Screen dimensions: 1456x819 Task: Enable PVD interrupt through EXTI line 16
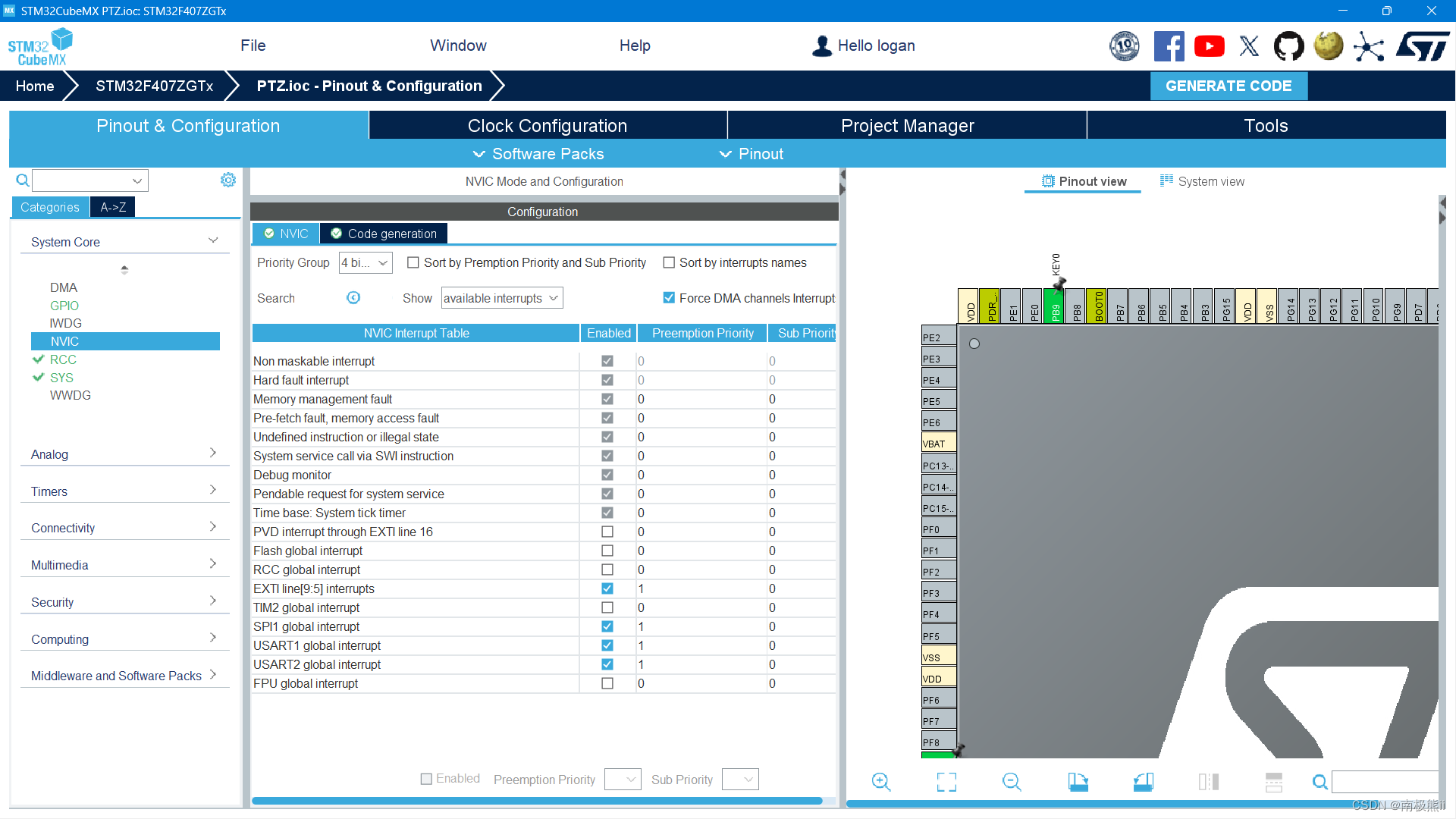(607, 532)
